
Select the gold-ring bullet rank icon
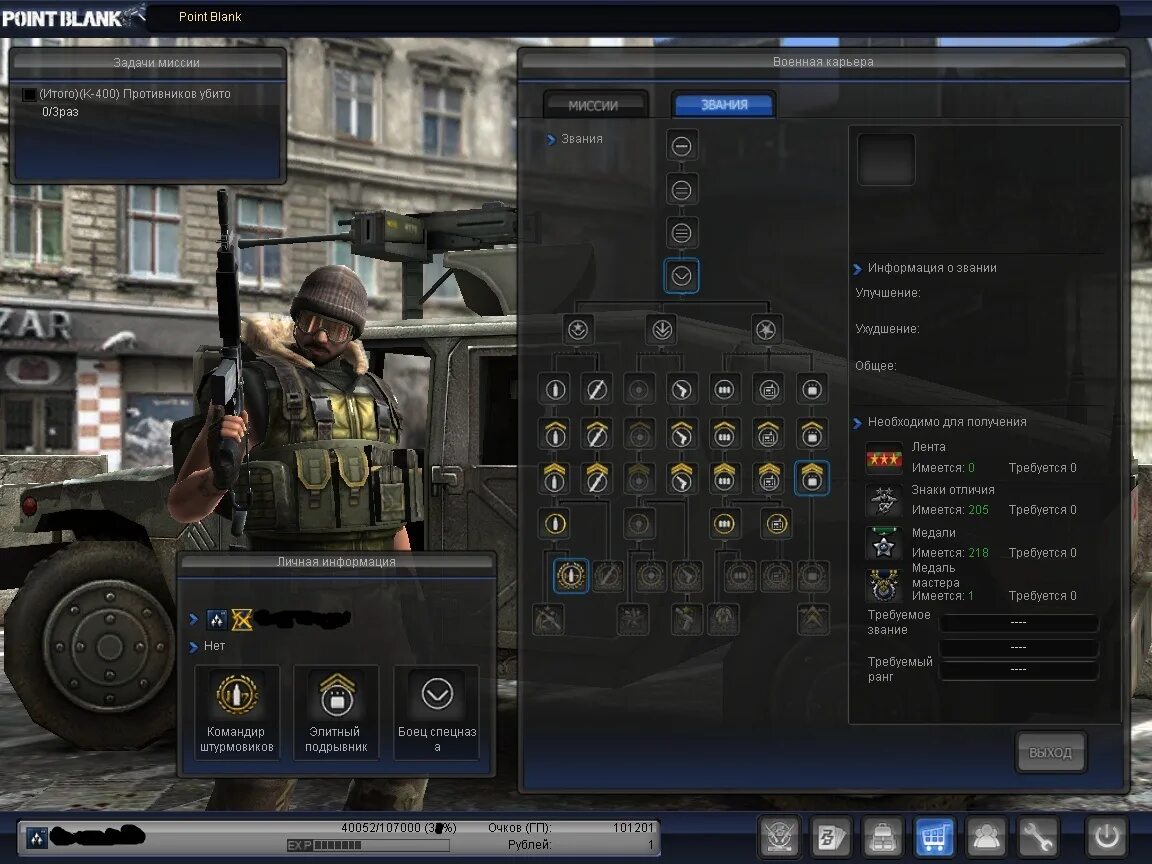click(x=555, y=524)
